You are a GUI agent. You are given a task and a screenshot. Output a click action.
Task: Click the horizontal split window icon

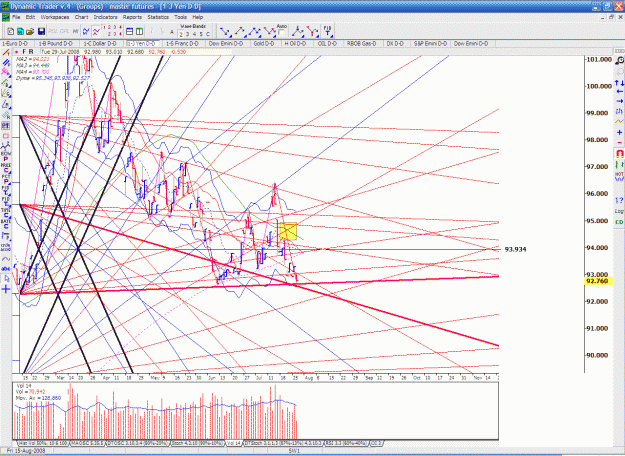[130, 31]
